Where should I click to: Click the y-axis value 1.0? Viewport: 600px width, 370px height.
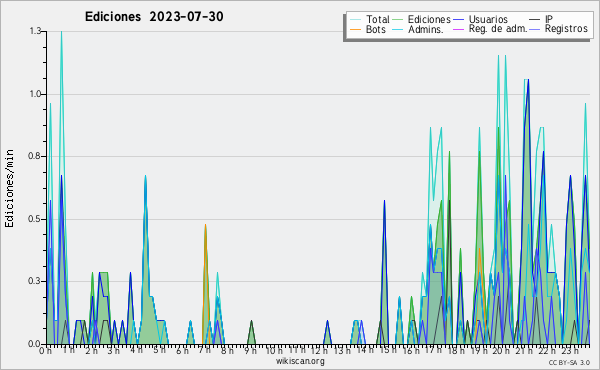pos(35,94)
